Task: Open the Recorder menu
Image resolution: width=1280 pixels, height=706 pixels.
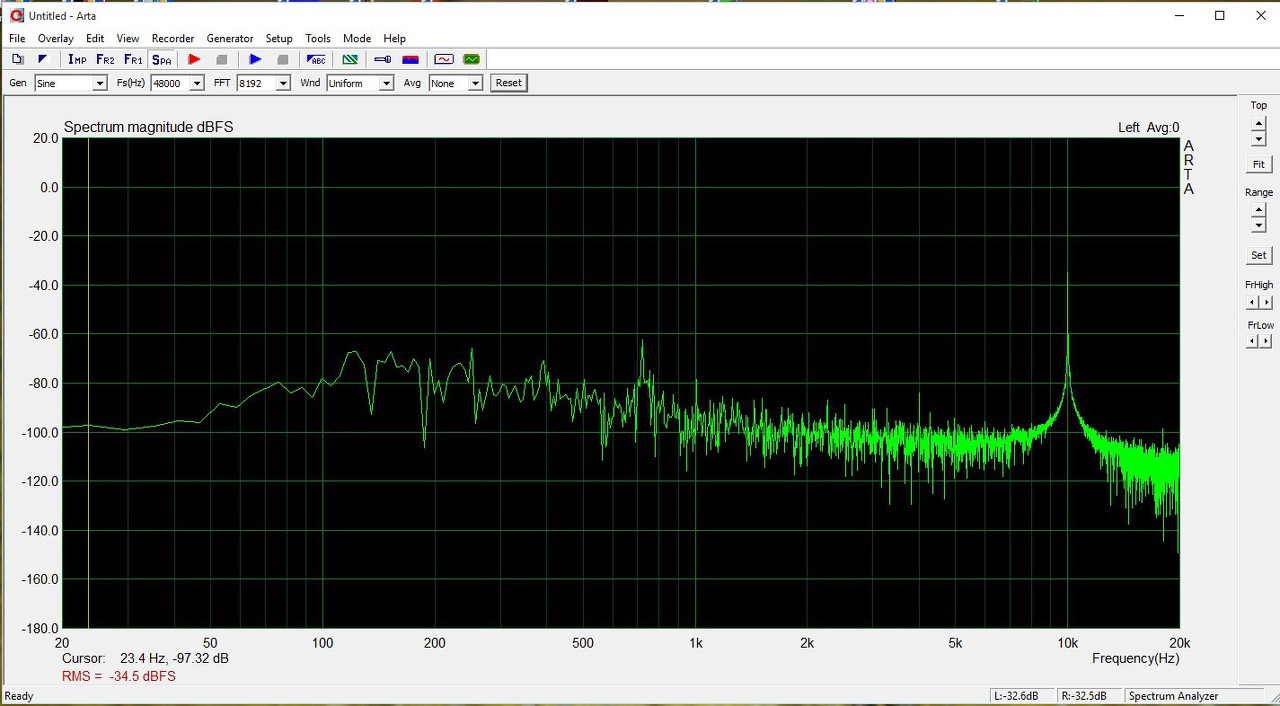Action: coord(173,38)
